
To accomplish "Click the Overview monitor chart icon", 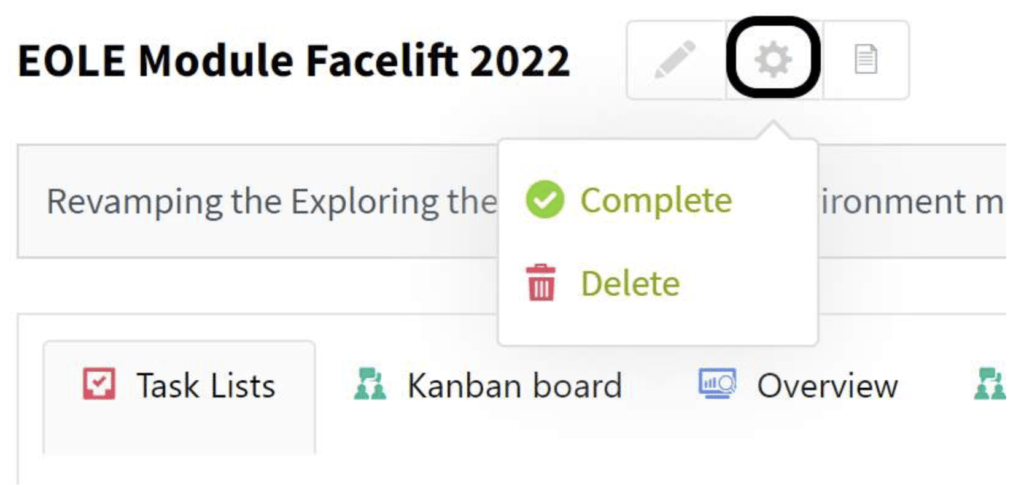I will [x=717, y=385].
